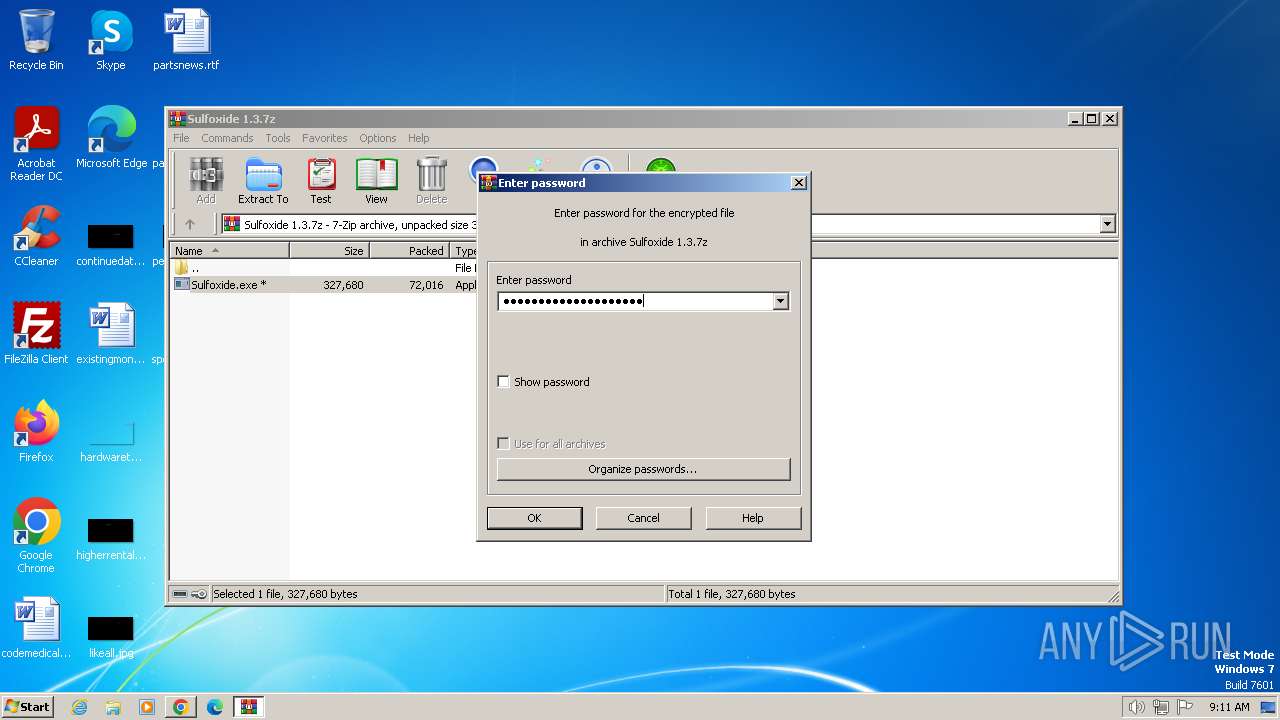Select the Google Chrome desktop shortcut

point(36,536)
